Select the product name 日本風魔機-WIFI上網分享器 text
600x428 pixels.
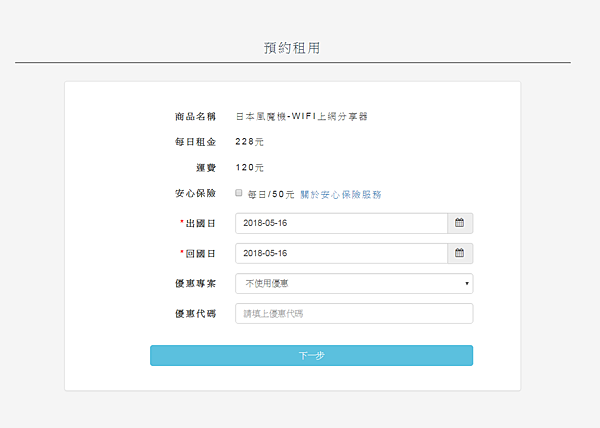301,116
